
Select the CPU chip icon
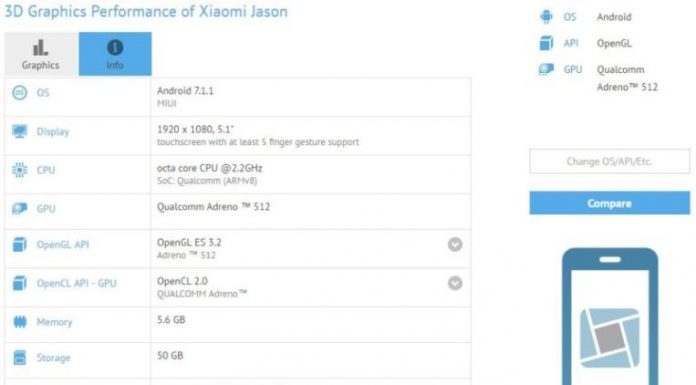[20, 170]
